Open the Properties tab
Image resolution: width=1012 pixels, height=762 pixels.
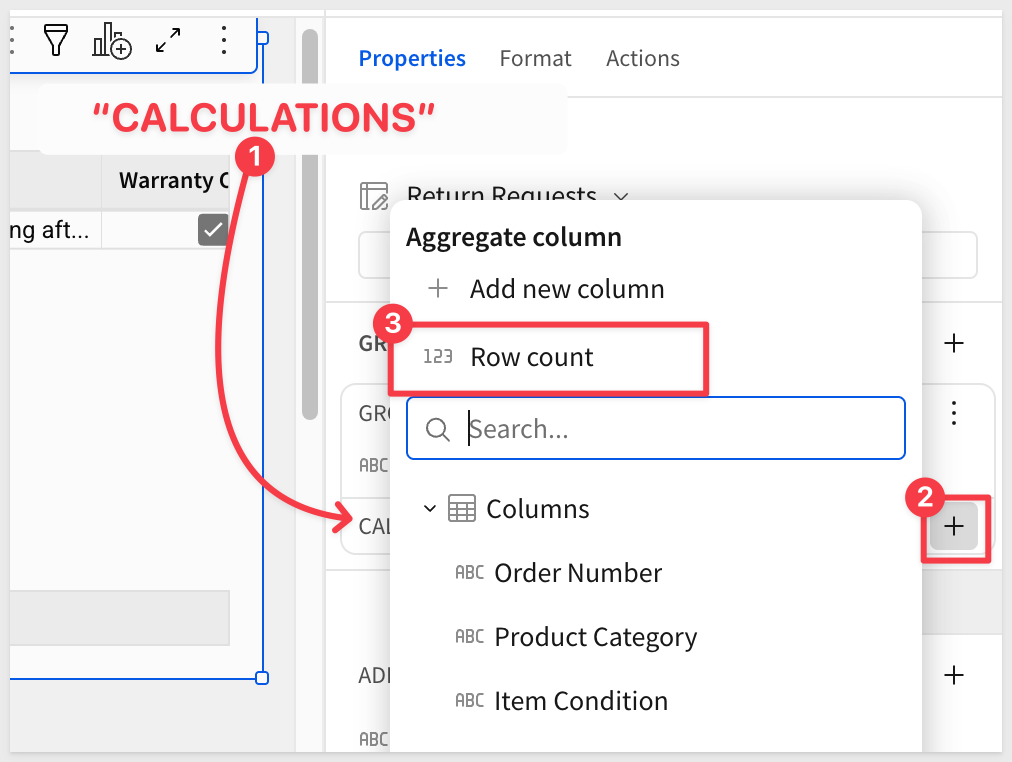412,59
